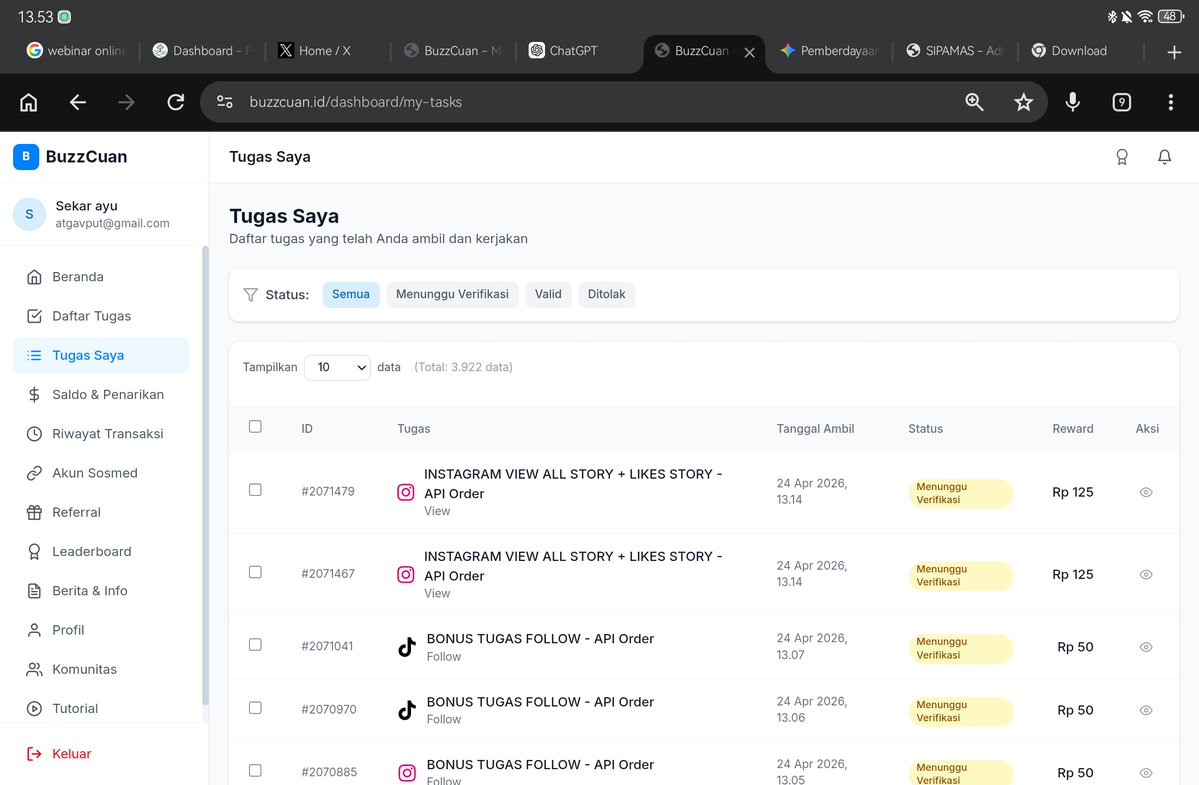This screenshot has height=785, width=1199.
Task: Open Berita & Info page
Action: (101, 591)
